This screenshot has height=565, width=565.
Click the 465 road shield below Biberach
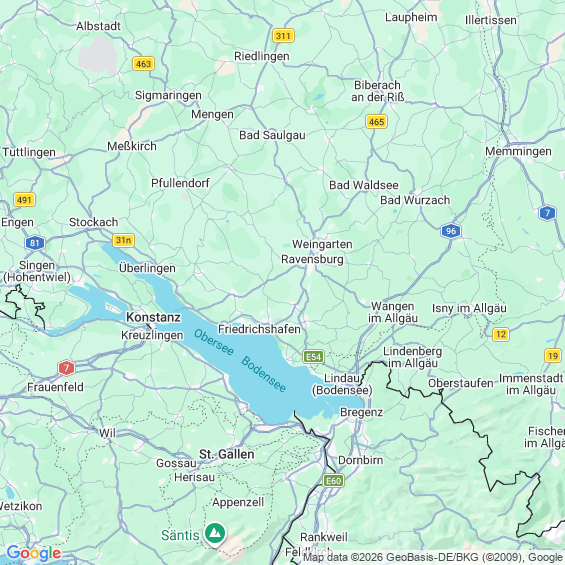377,122
